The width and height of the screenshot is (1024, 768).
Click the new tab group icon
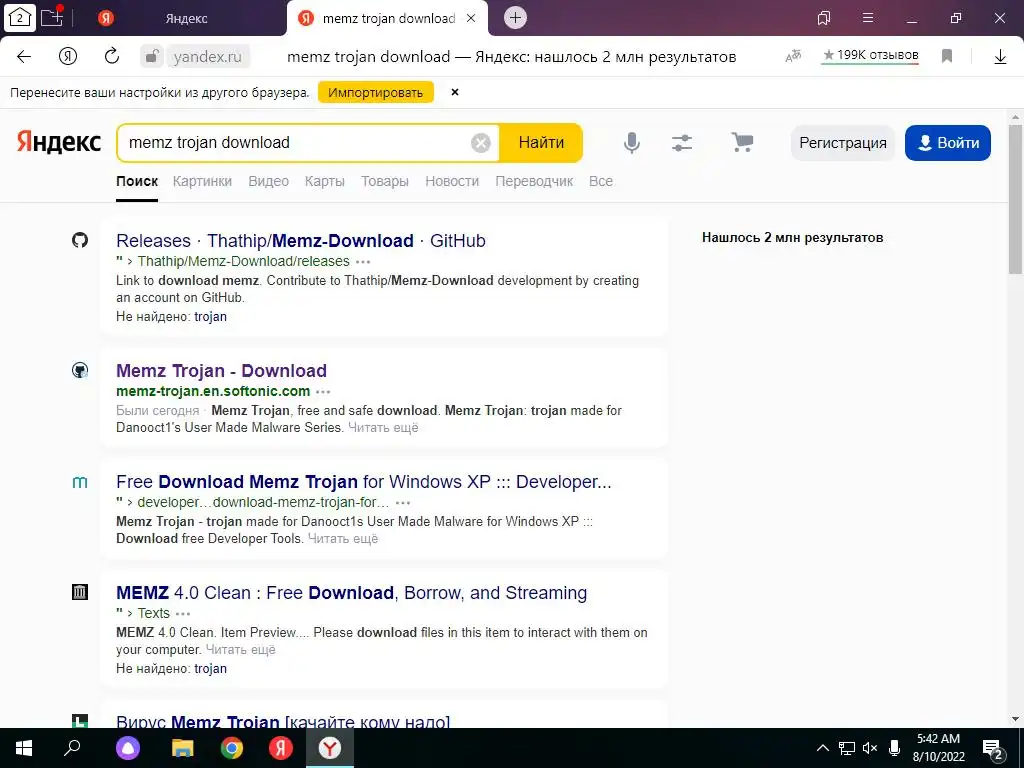pos(52,17)
